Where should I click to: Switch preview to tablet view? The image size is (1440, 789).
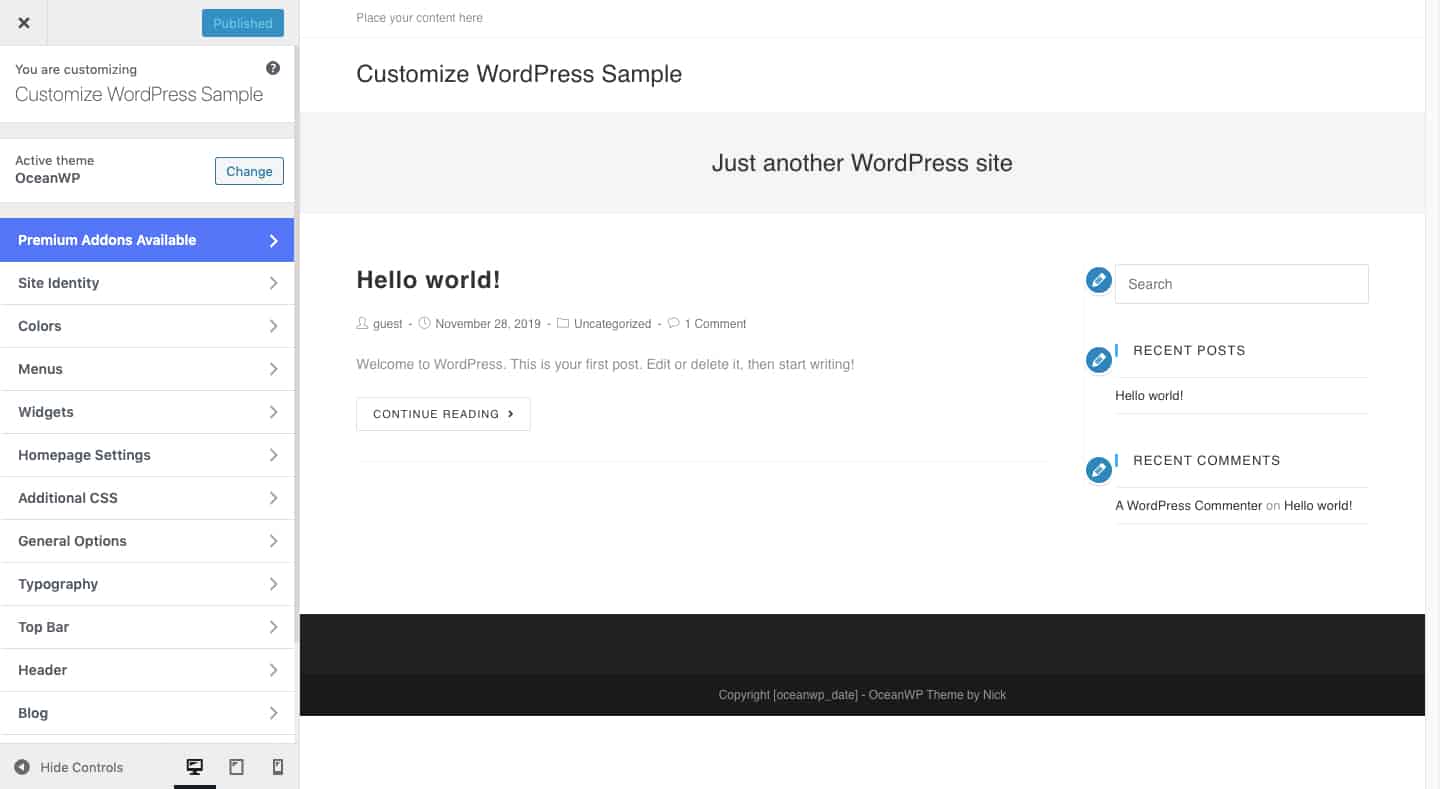coord(236,766)
